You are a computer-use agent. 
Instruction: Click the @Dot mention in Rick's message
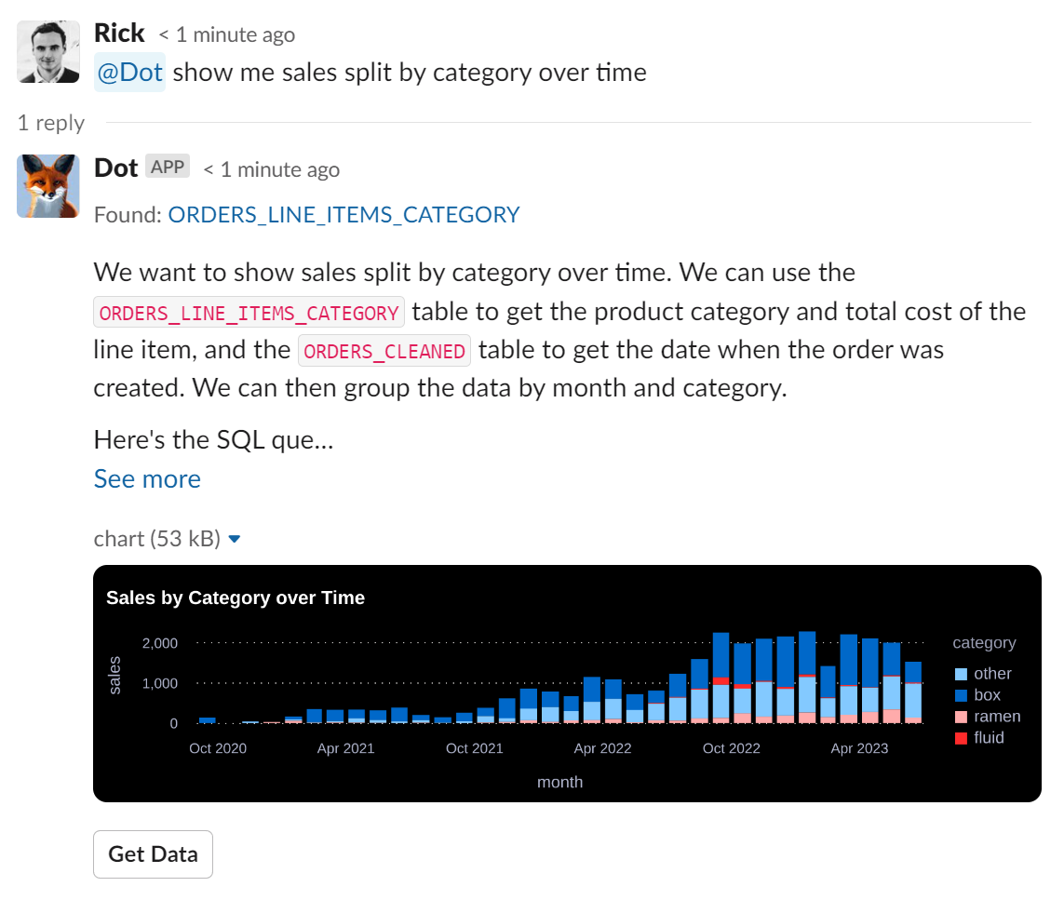click(129, 72)
